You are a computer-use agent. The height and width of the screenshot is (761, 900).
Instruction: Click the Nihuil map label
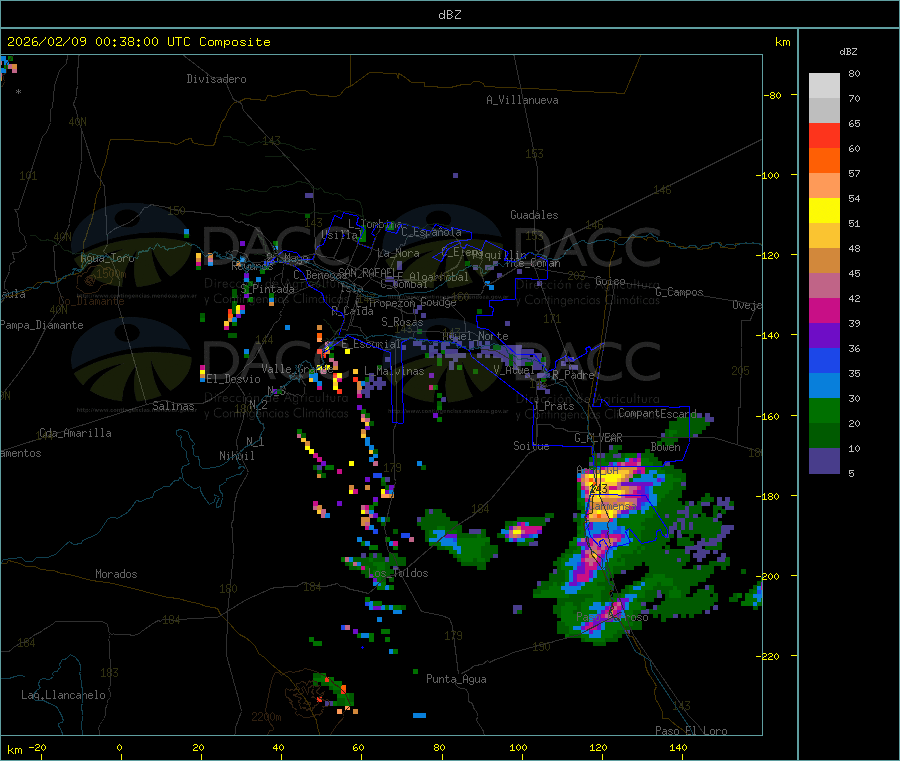tap(236, 456)
